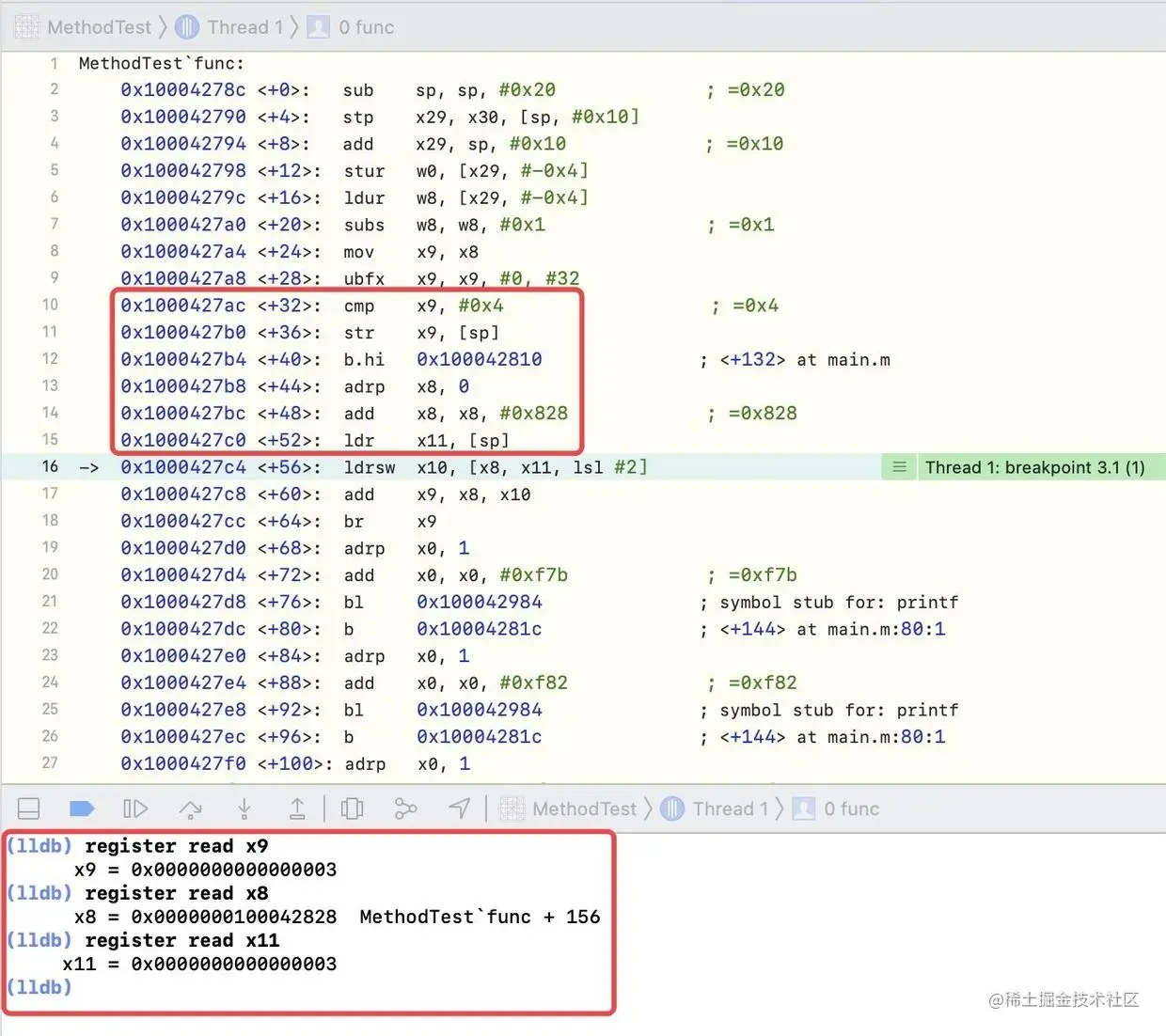Click the empty lldb prompt at the console bottom
Image resolution: width=1166 pixels, height=1036 pixels.
point(39,987)
